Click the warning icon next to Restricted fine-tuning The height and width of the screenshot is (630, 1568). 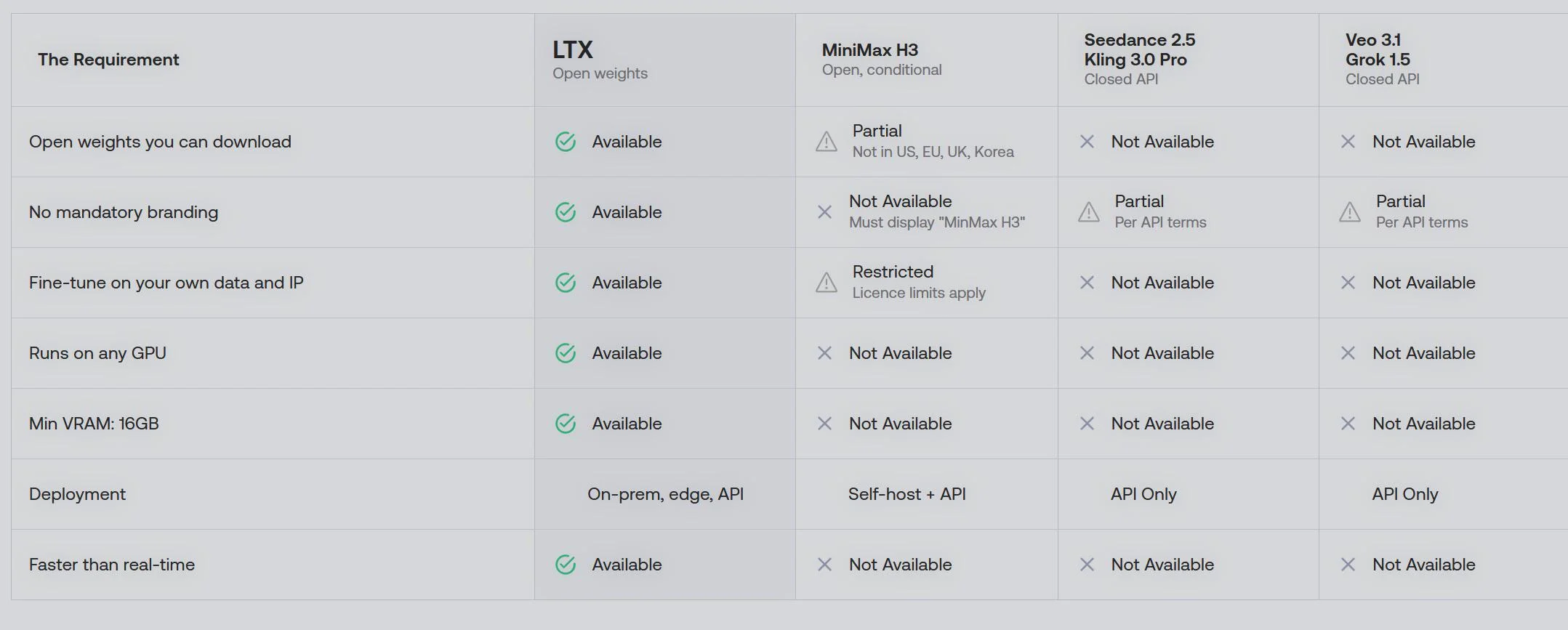click(x=827, y=283)
